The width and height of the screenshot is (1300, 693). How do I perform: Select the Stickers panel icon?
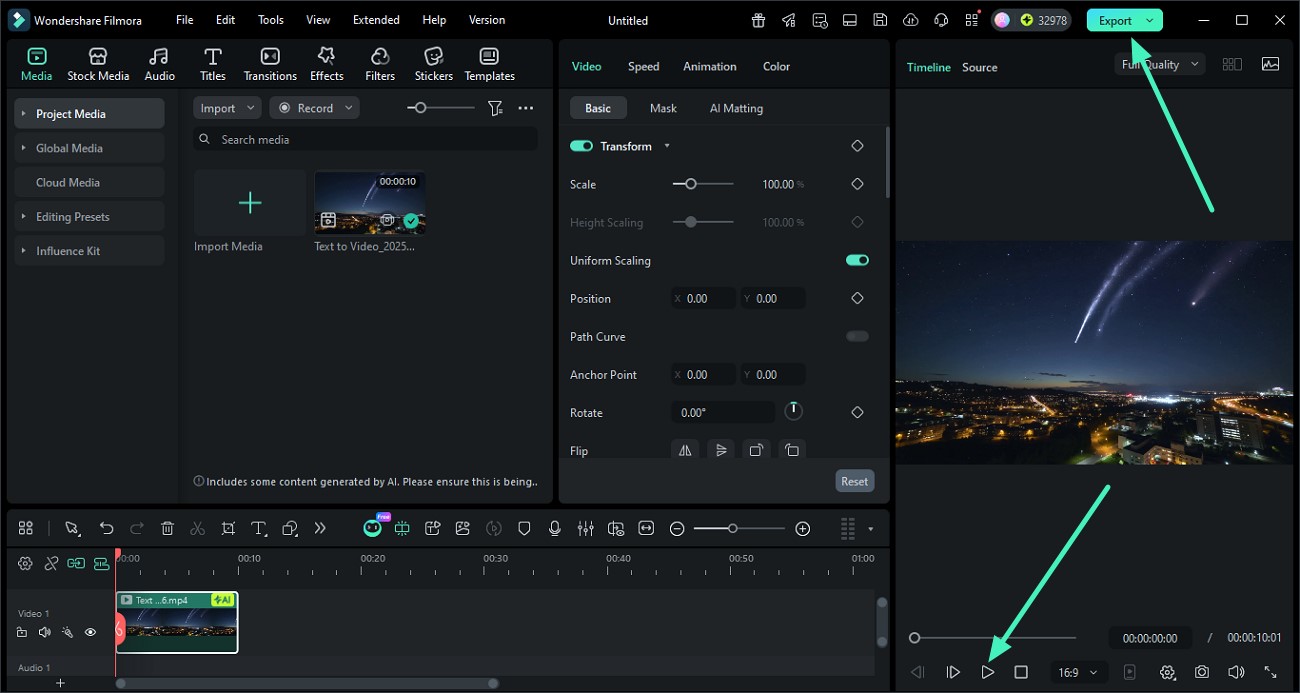[433, 62]
